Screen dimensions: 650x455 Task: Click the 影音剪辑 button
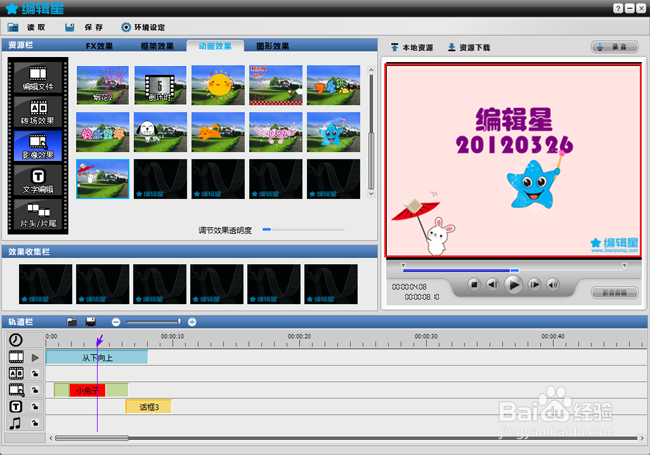614,293
